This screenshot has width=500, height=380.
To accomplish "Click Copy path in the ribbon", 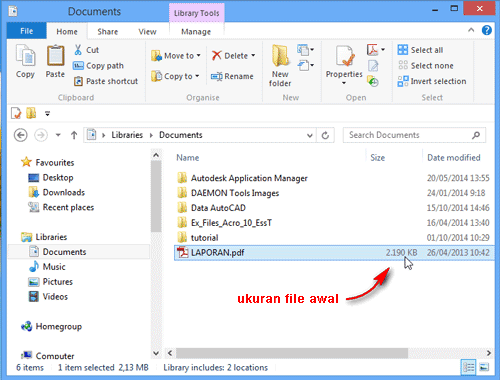I will (x=98, y=66).
